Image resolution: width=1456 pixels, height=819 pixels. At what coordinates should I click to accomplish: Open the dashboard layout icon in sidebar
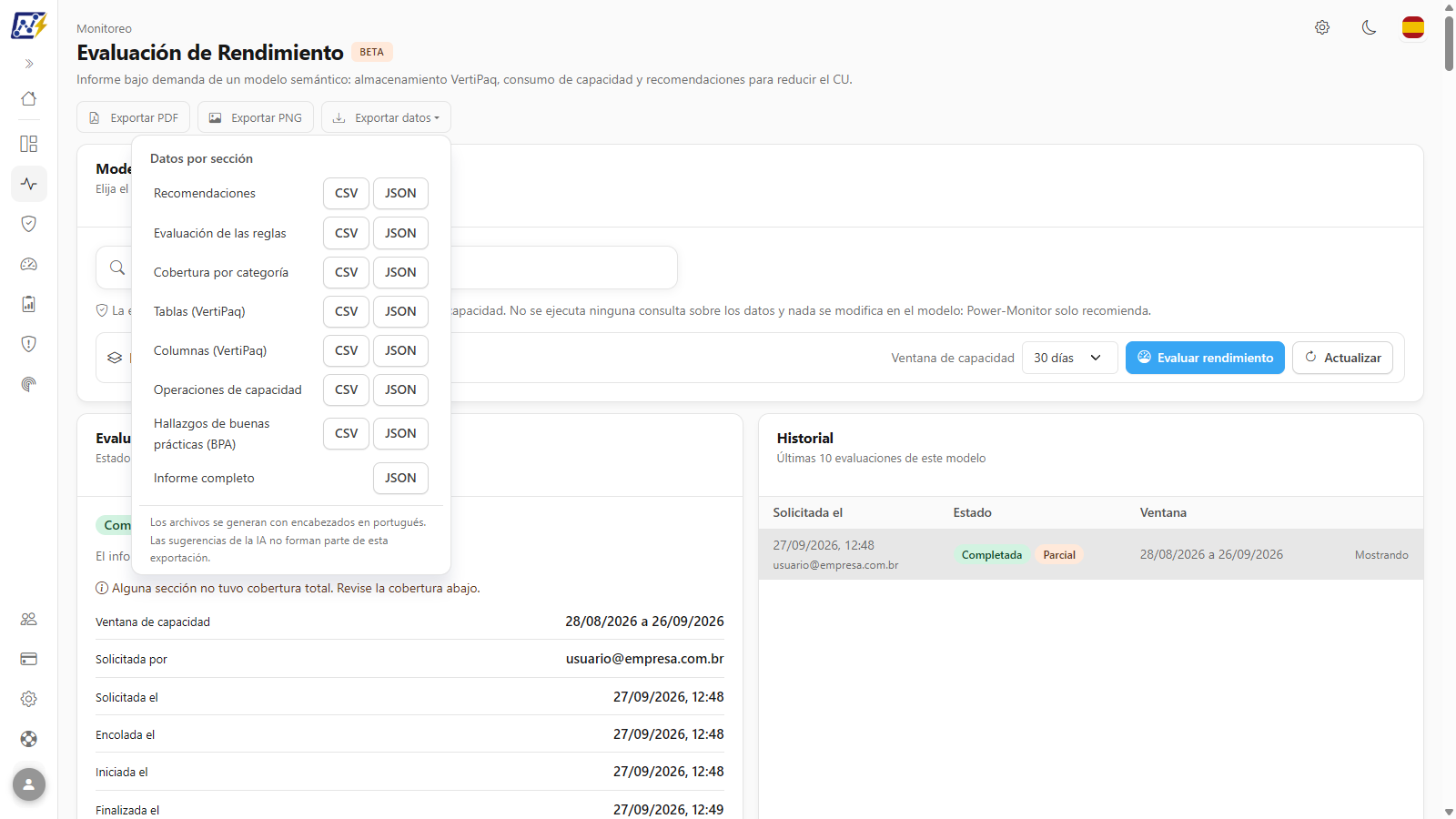click(x=29, y=144)
